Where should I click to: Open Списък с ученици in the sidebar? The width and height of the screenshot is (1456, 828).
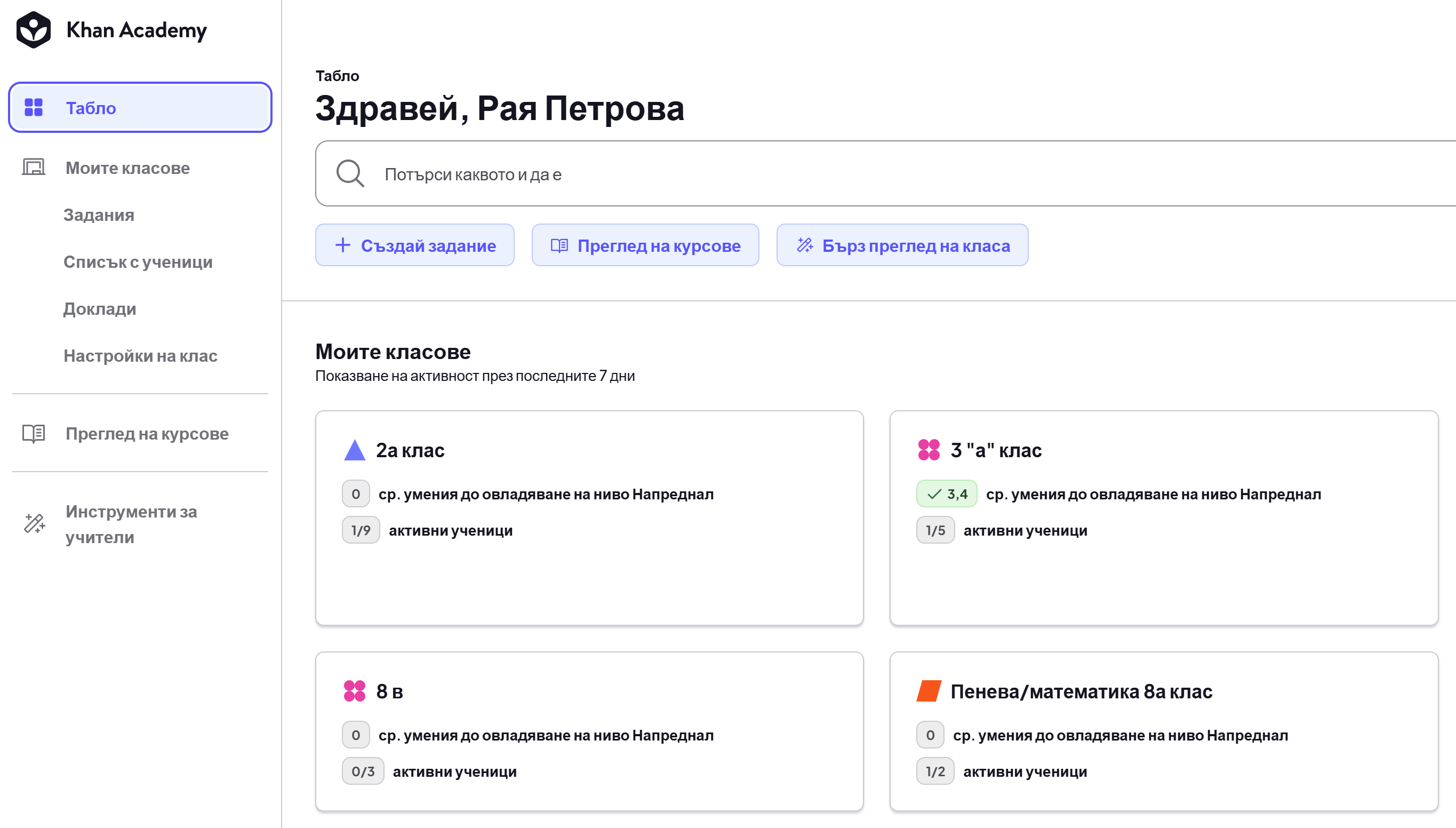138,262
